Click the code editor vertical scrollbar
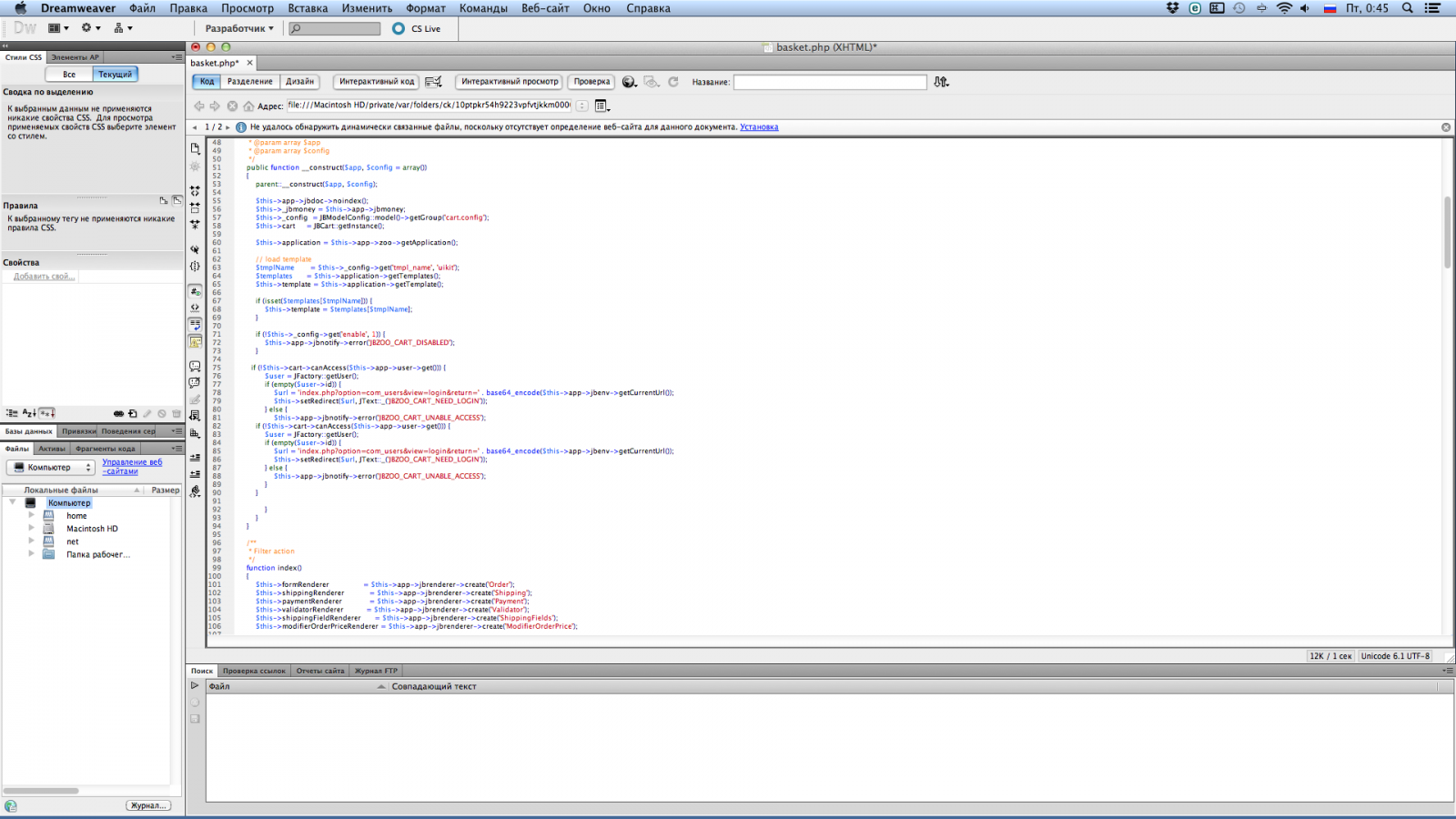The height and width of the screenshot is (819, 1456). coord(1447,232)
